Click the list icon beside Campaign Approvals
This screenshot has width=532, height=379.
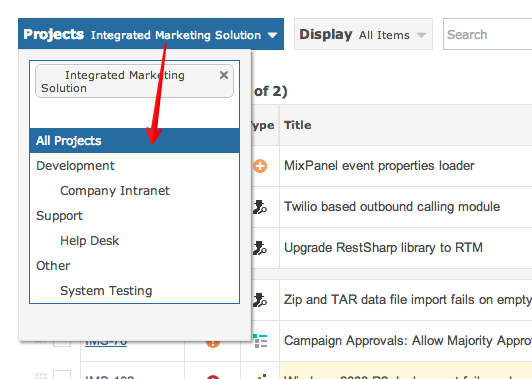(260, 341)
